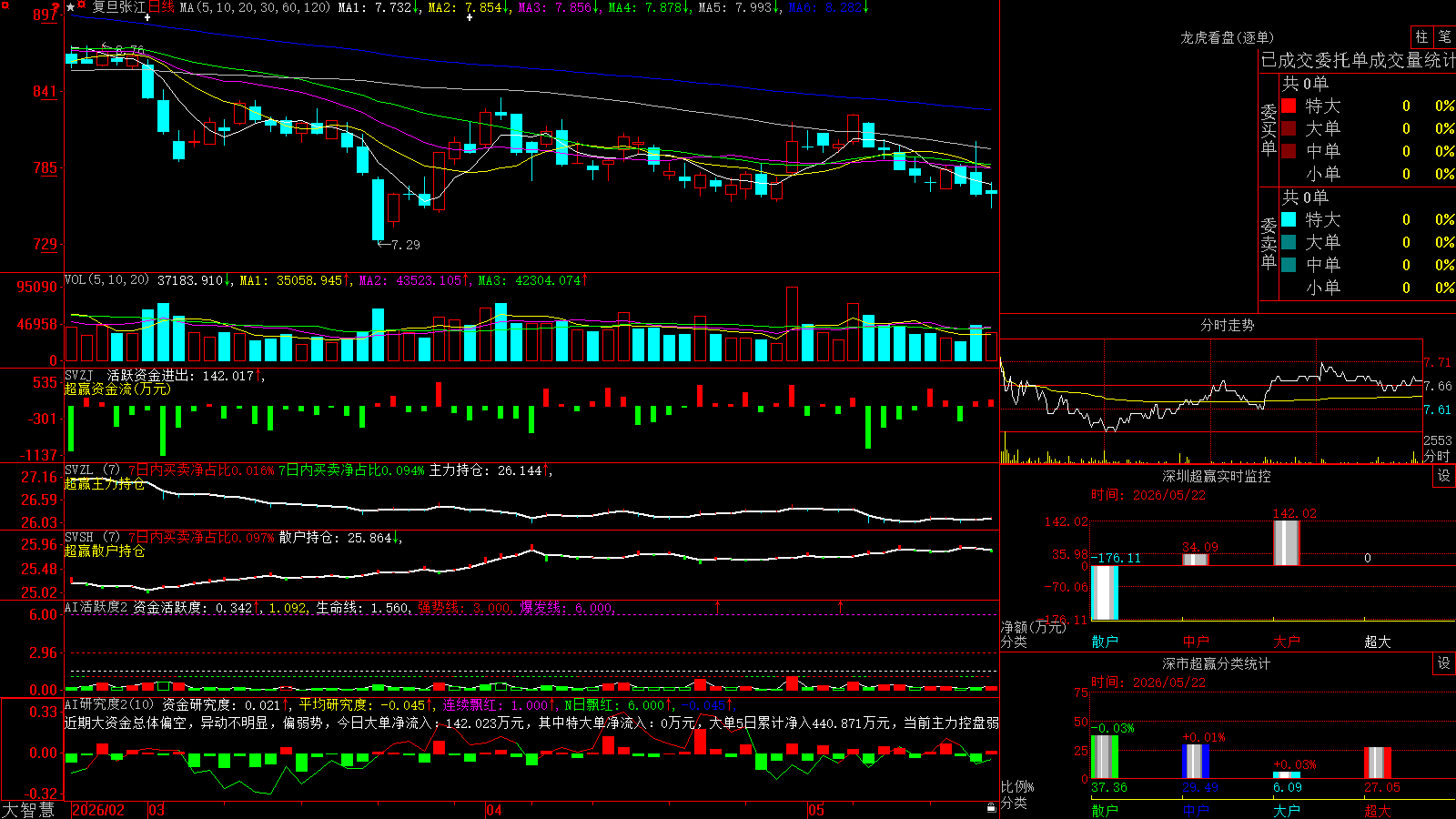Click the 散户 bar in 深圳超赢实时监控
This screenshot has width=1456, height=819.
click(x=1105, y=592)
